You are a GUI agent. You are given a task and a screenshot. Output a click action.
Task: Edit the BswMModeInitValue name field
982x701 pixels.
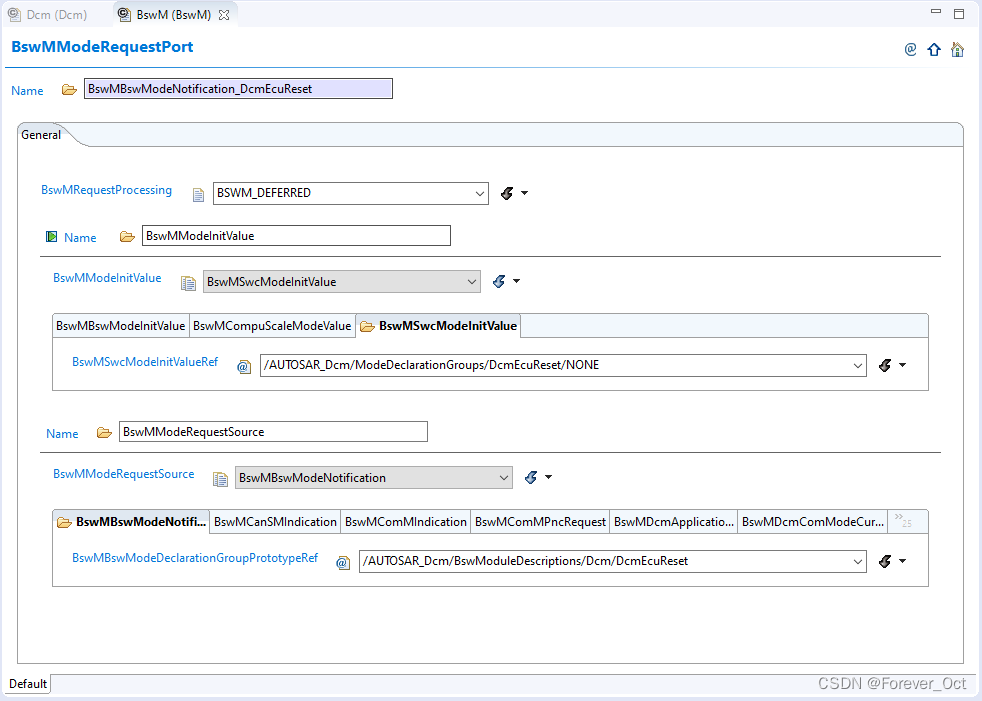click(296, 236)
